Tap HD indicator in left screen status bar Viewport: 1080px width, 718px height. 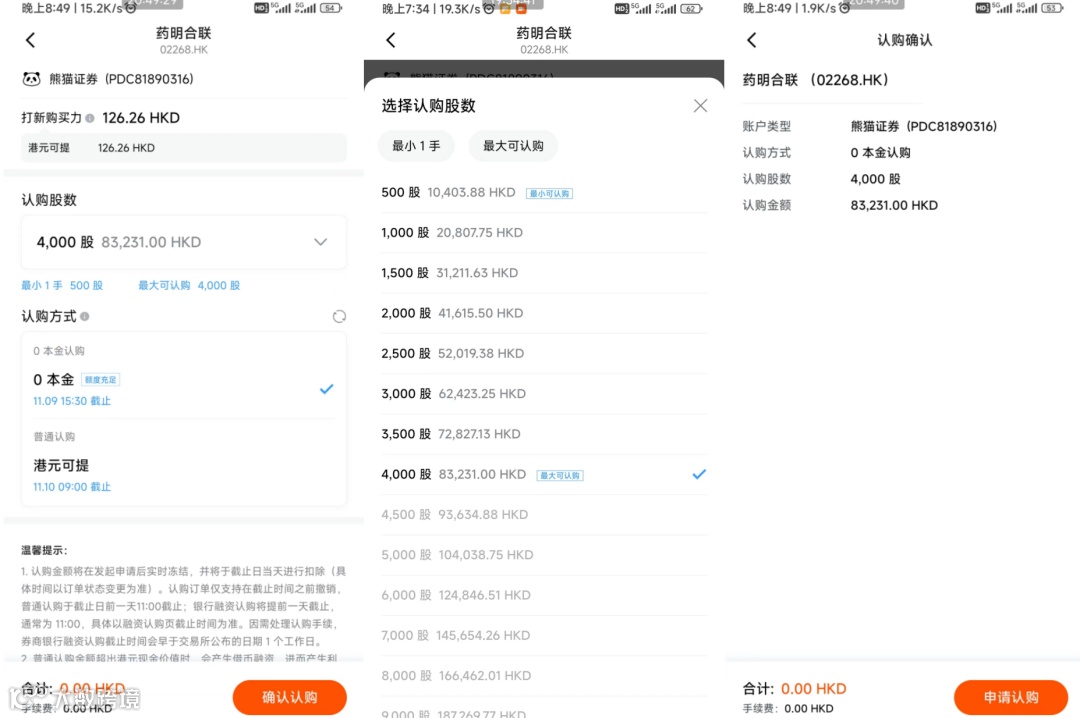tap(261, 8)
